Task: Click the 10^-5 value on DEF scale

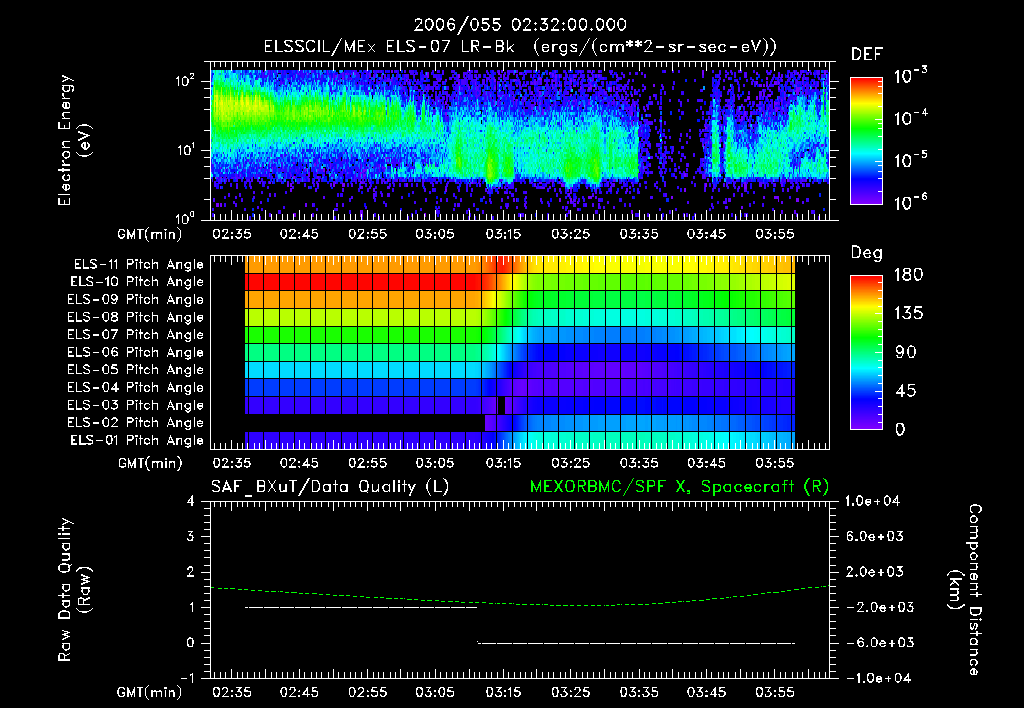Action: tap(910, 160)
